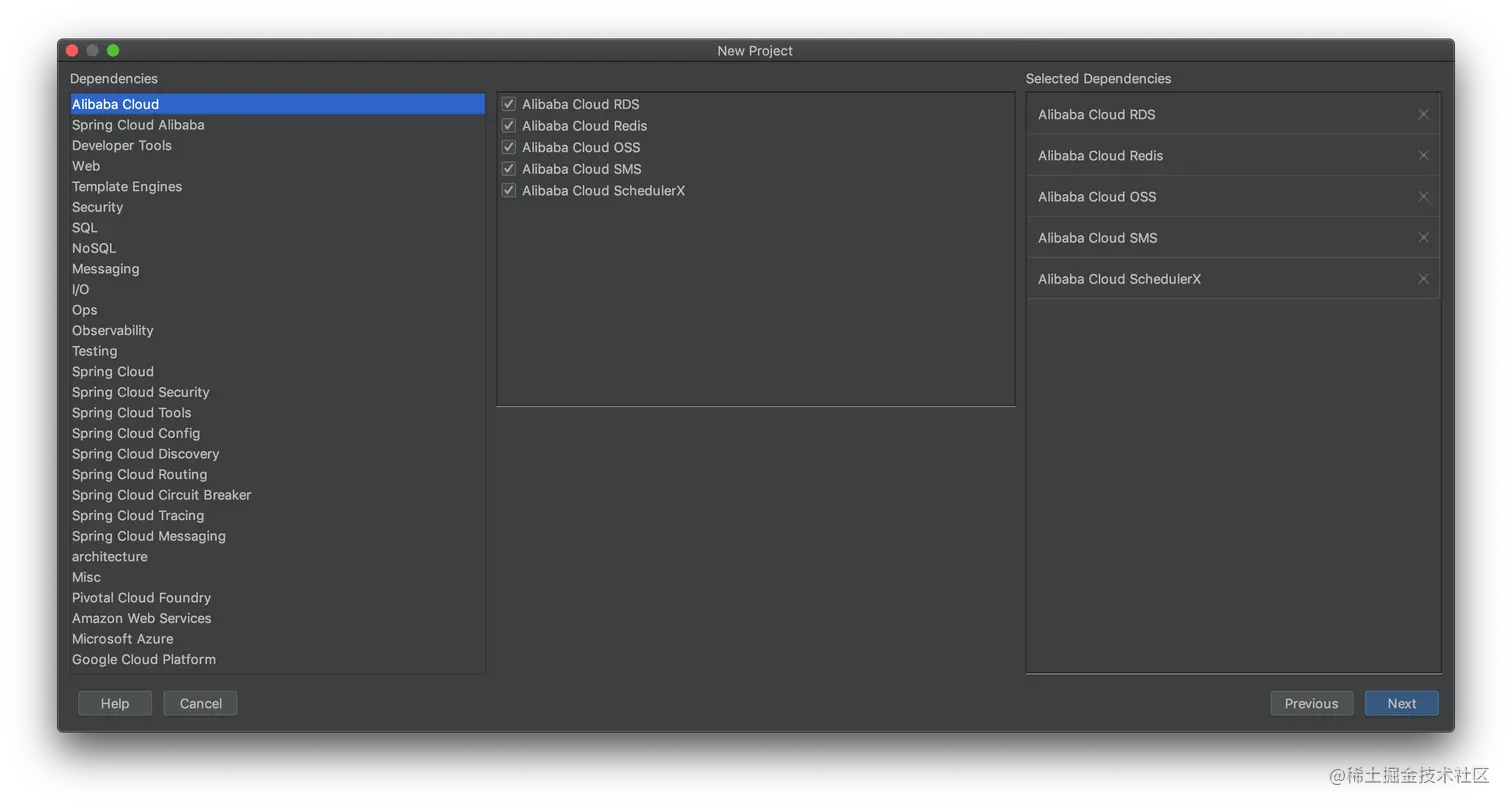Select the Spring Cloud Circuit Breaker category
1512x808 pixels.
point(277,495)
